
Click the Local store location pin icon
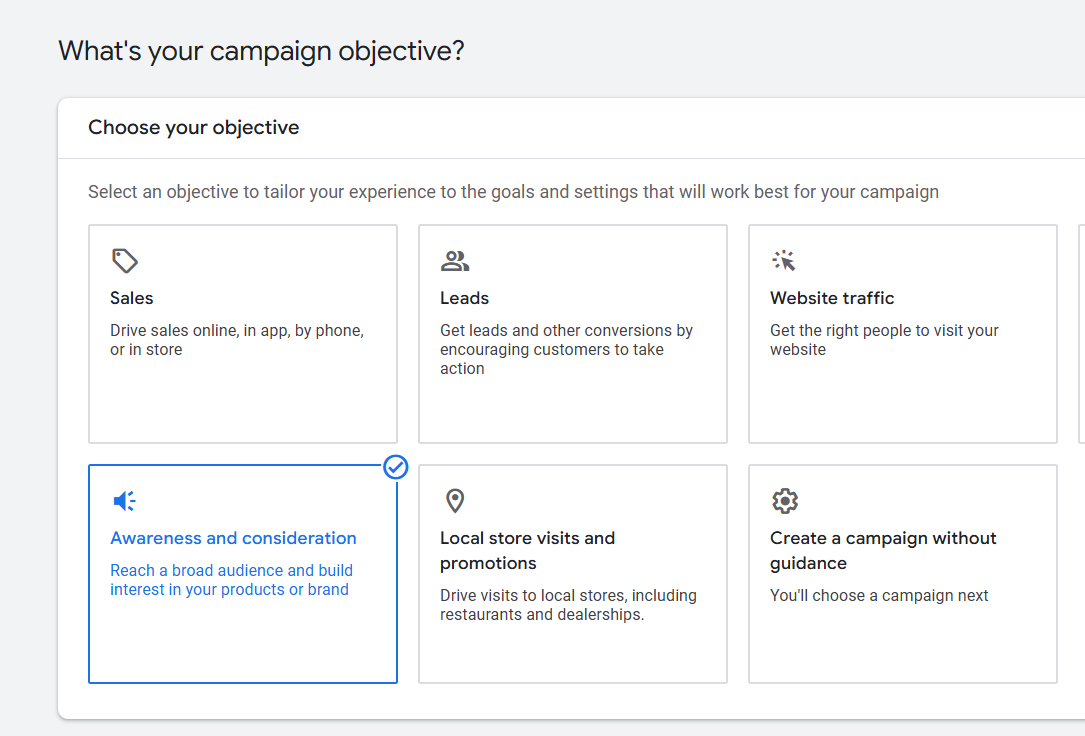tap(455, 501)
